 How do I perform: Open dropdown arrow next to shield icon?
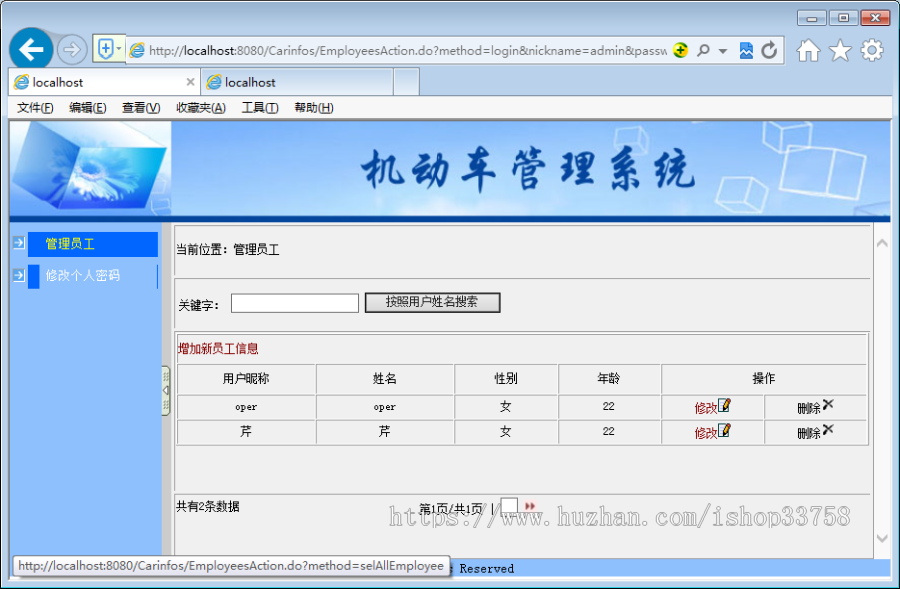[x=119, y=49]
